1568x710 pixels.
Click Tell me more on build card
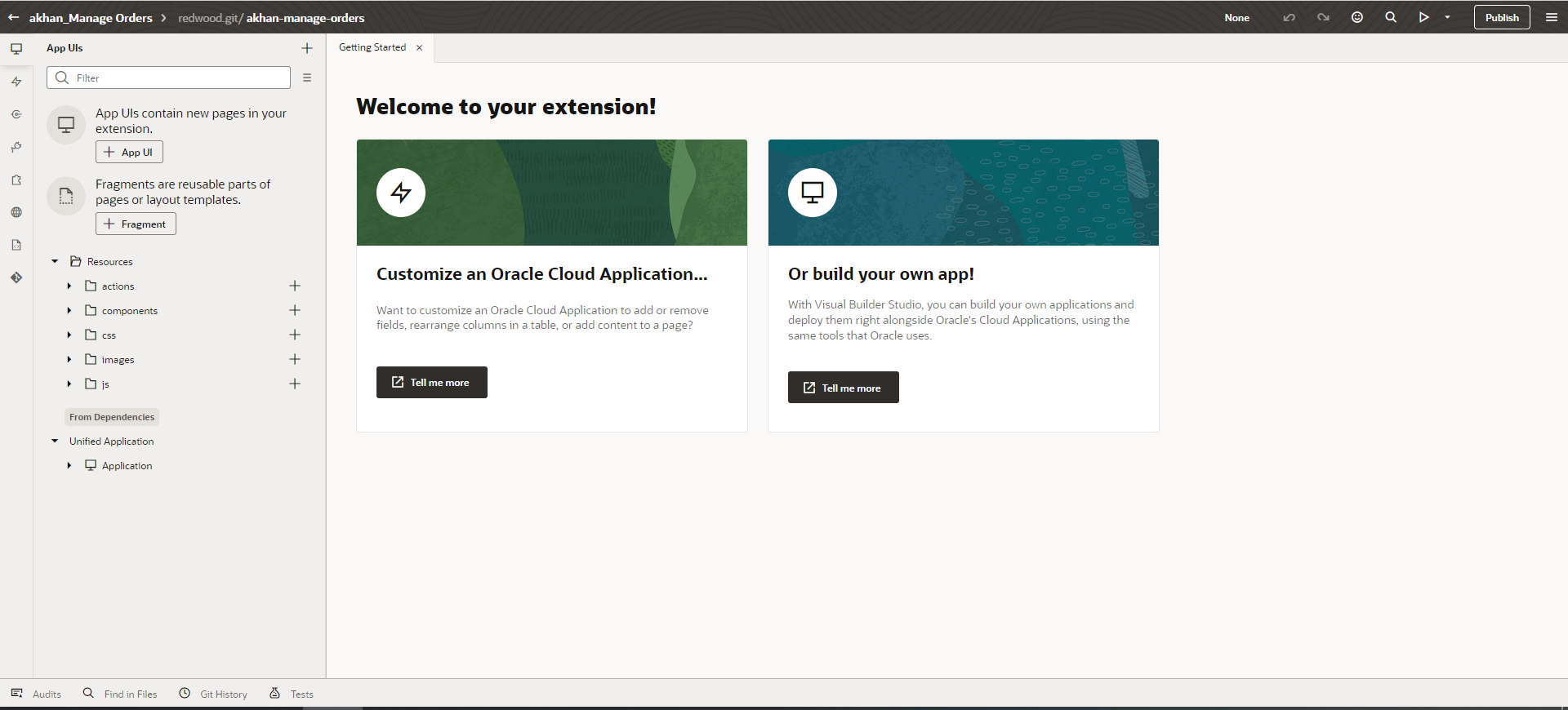tap(844, 388)
